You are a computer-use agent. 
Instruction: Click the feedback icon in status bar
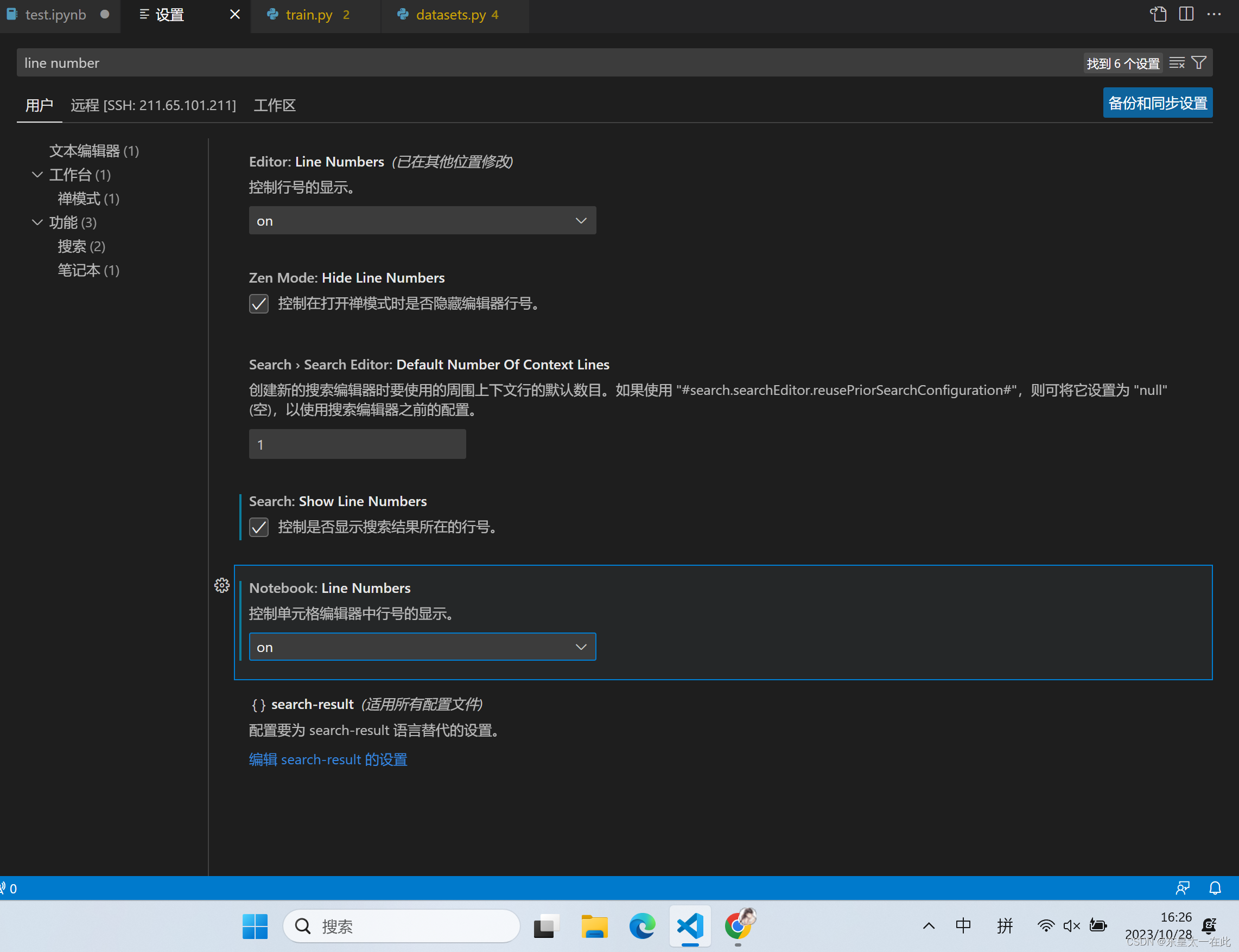(x=1183, y=888)
